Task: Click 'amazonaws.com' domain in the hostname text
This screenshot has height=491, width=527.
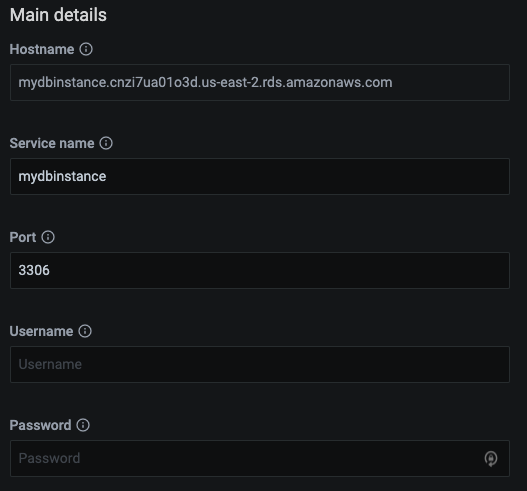Action: coord(339,83)
